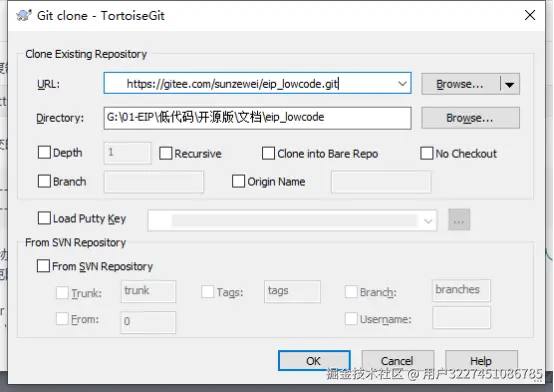Click into the Directory path field
Image resolution: width=554 pixels, height=392 pixels.
[x=257, y=118]
